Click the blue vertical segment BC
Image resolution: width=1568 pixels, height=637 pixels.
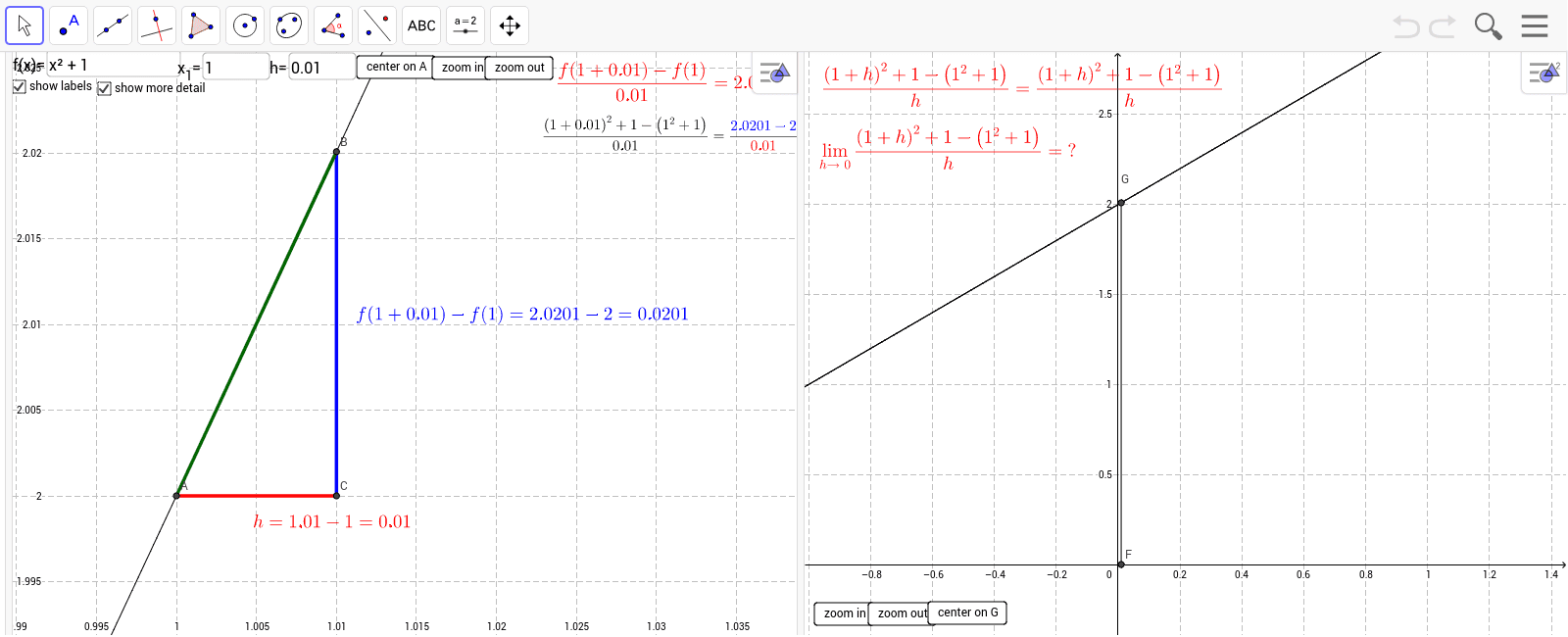coord(336,323)
